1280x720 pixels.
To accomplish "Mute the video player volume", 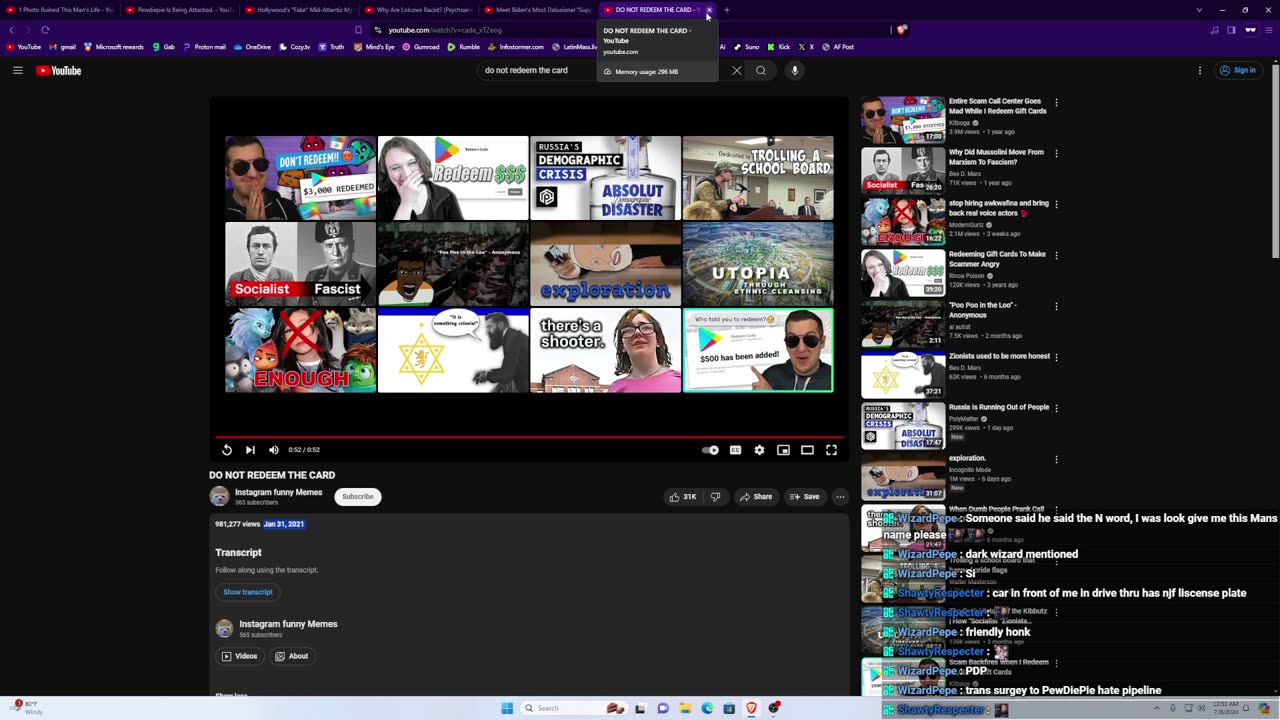I will tap(274, 450).
